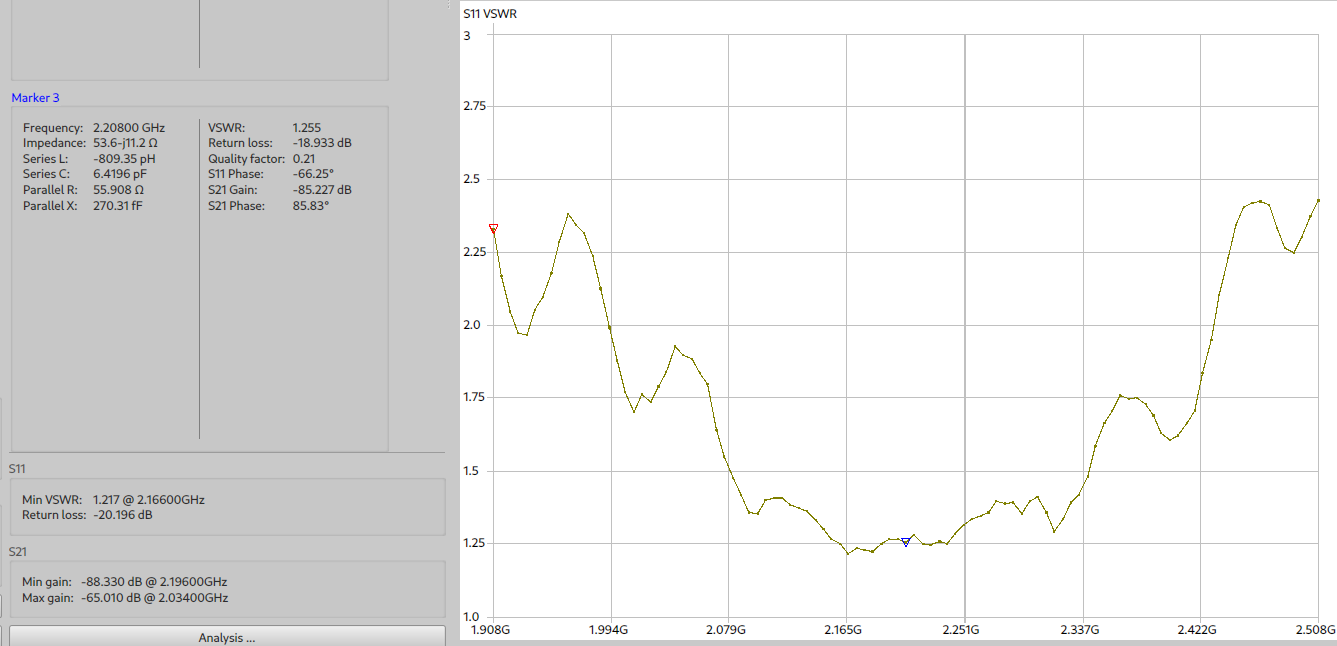Click the Marker 3 heading

click(x=35, y=98)
